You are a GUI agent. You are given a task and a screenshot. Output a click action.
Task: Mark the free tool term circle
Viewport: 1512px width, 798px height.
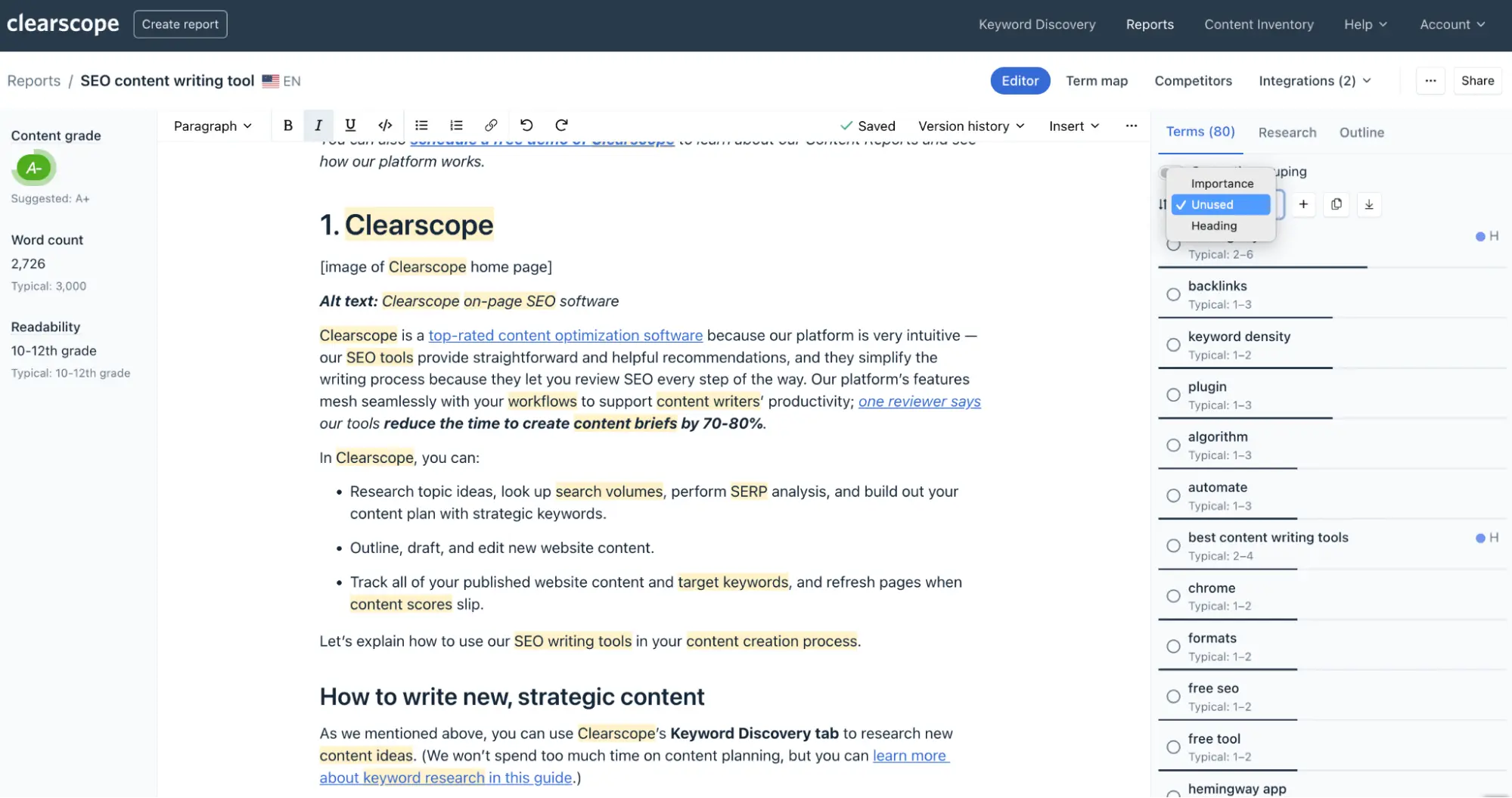pos(1173,747)
